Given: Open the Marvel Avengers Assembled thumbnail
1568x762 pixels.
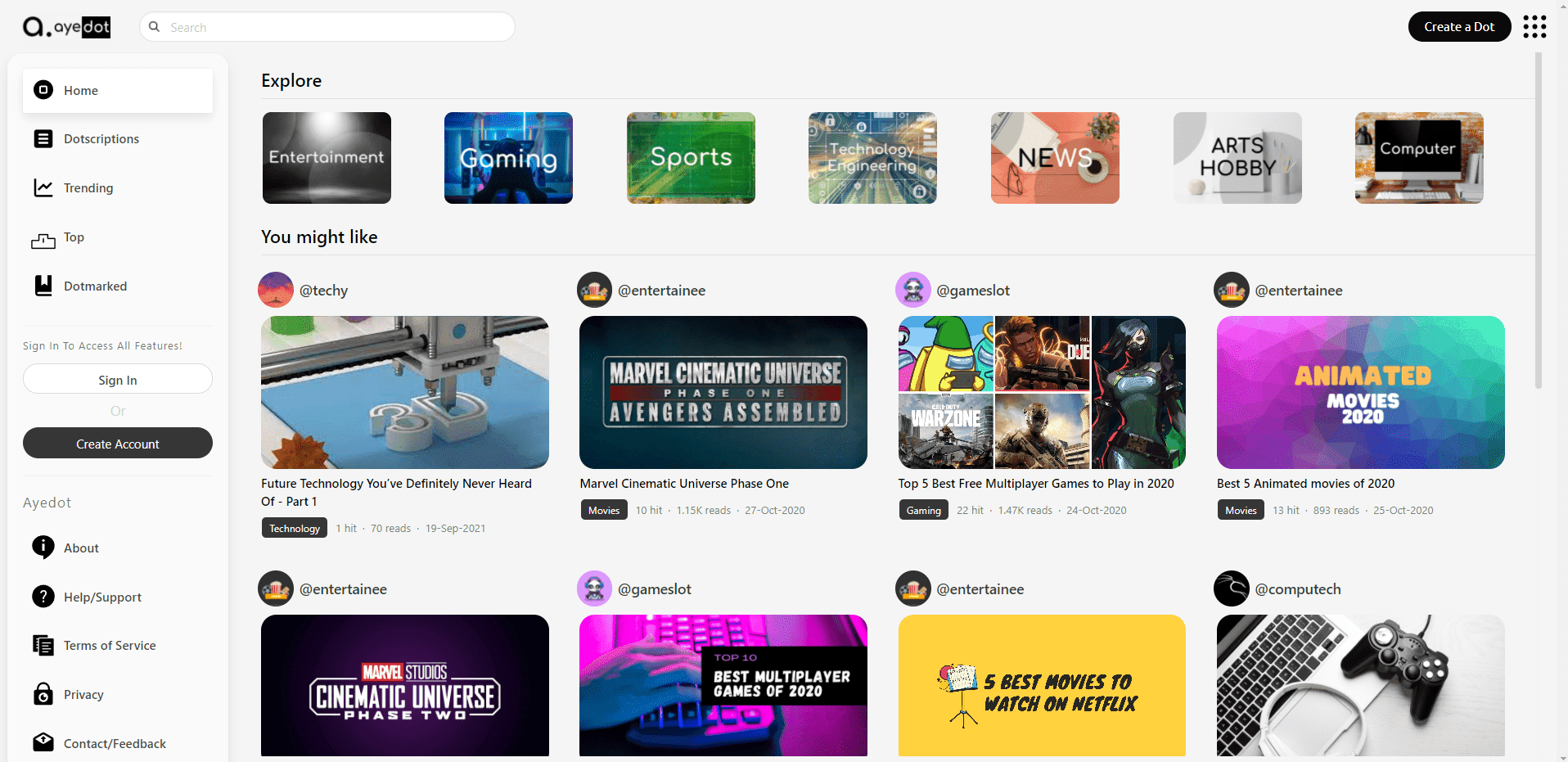Looking at the screenshot, I should 723,393.
